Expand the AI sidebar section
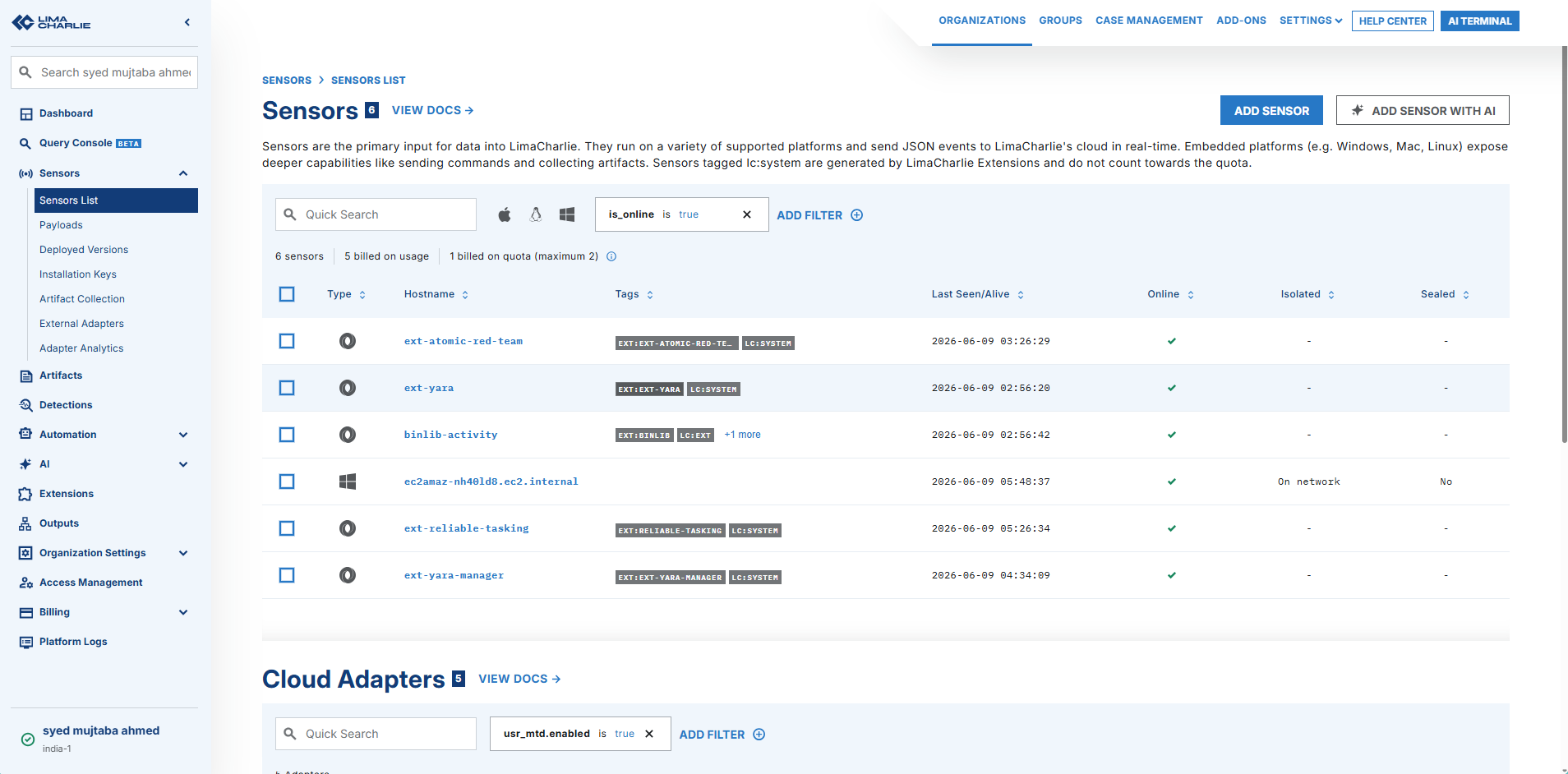The image size is (1568, 774). [x=183, y=464]
